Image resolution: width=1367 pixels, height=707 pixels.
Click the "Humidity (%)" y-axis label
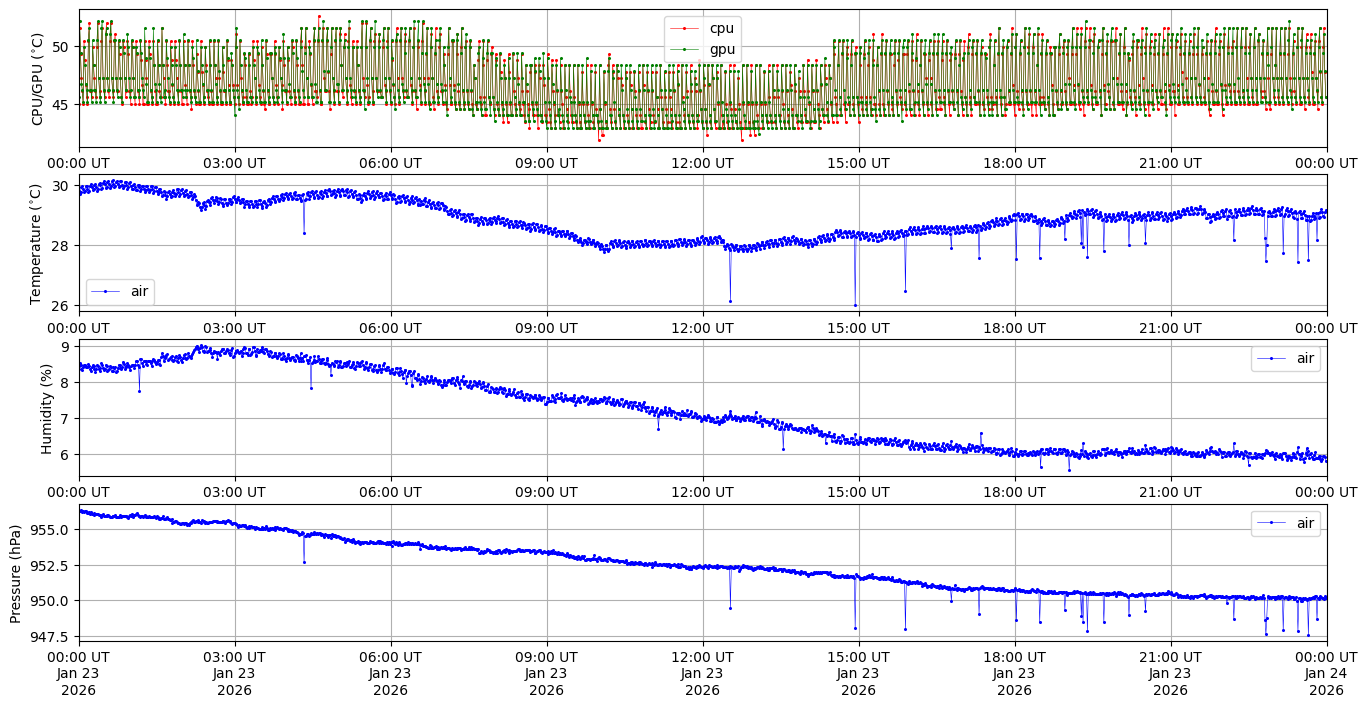click(46, 408)
